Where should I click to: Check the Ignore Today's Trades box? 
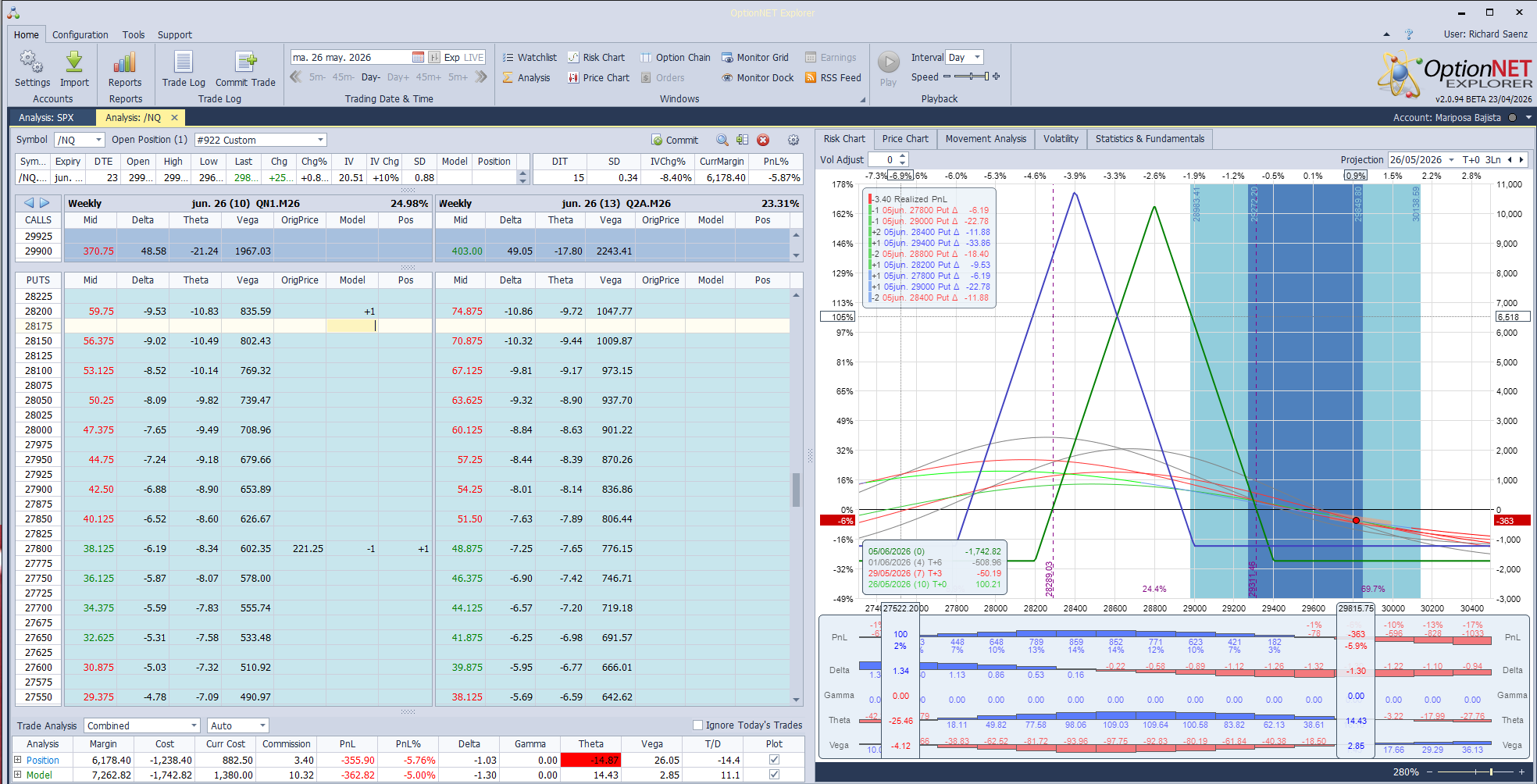(x=698, y=725)
